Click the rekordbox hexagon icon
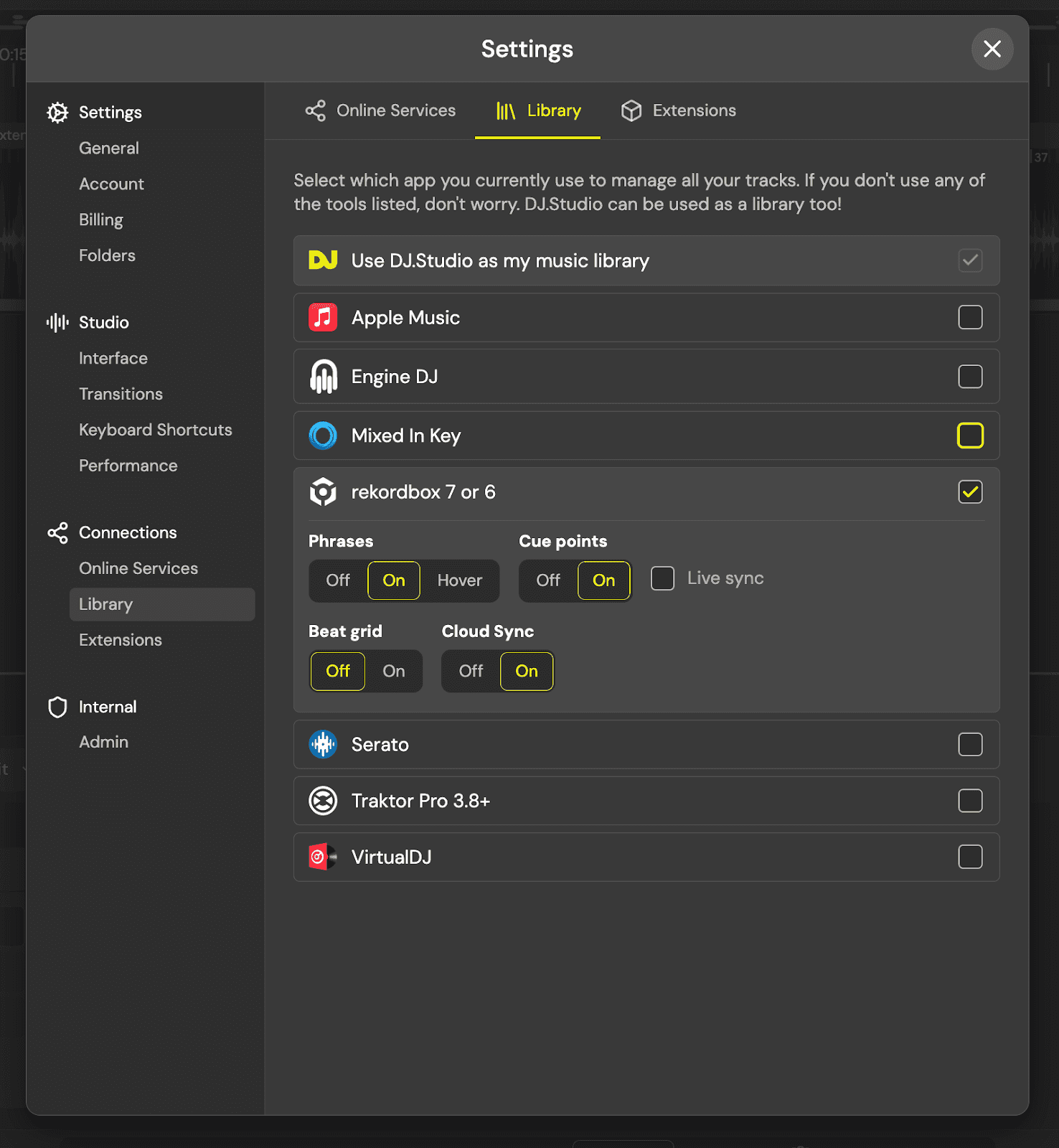The height and width of the screenshot is (1148, 1059). 323,492
